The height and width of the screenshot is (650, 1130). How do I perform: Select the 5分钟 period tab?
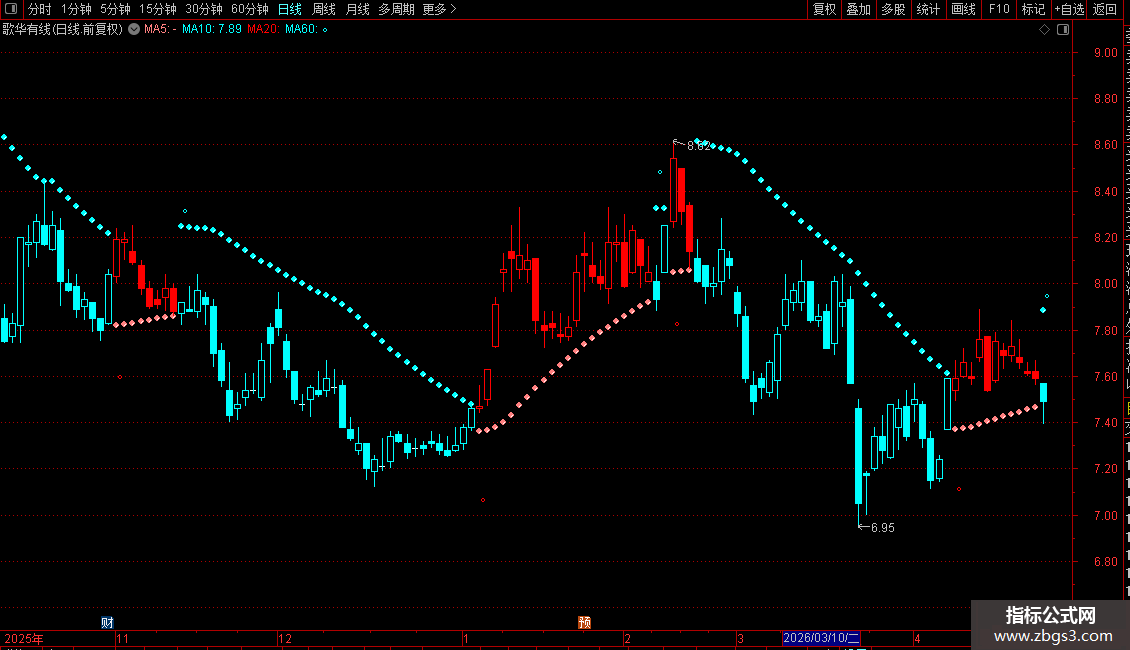tap(115, 9)
